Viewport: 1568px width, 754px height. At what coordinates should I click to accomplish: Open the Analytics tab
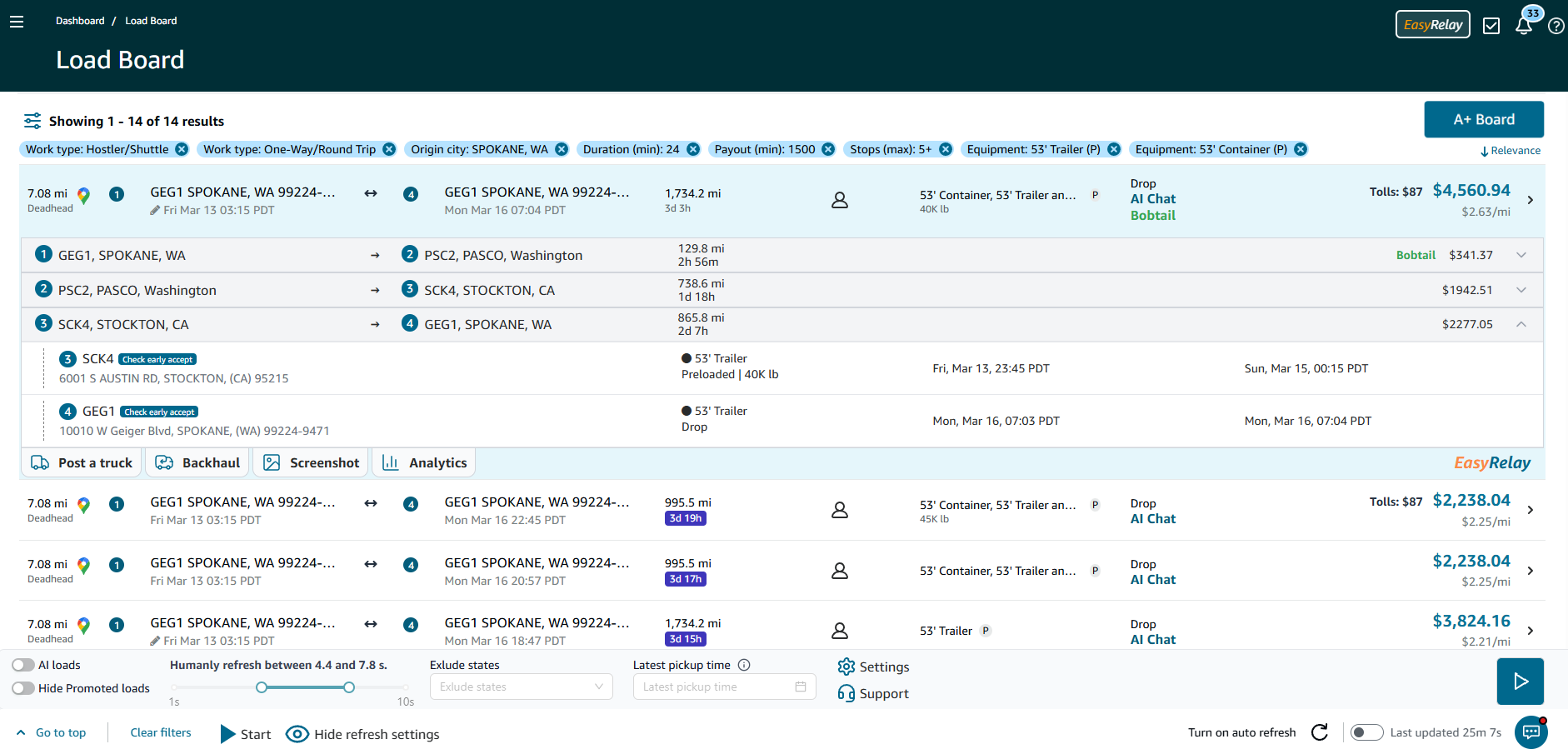(x=424, y=462)
